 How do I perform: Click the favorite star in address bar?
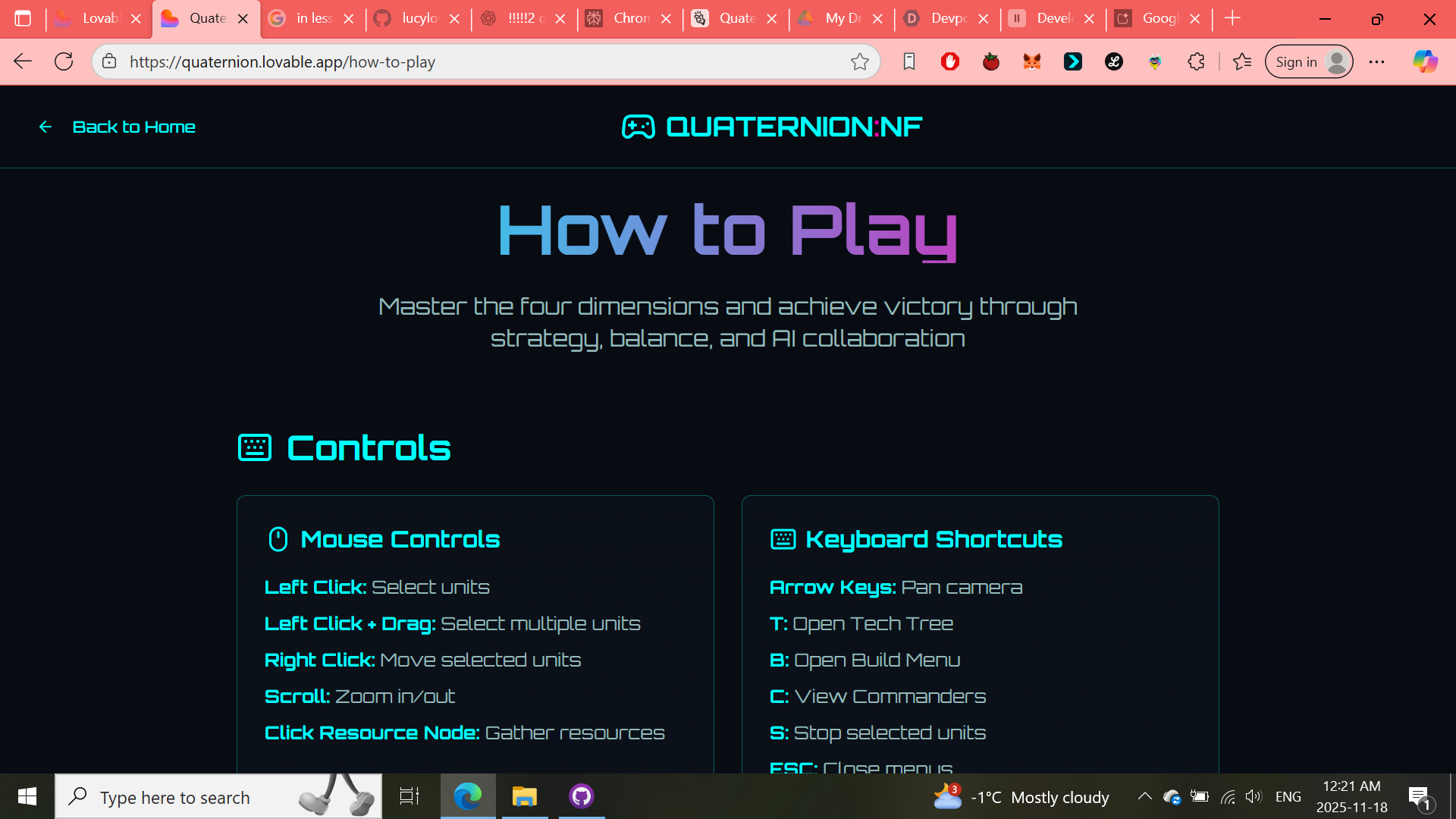859,61
